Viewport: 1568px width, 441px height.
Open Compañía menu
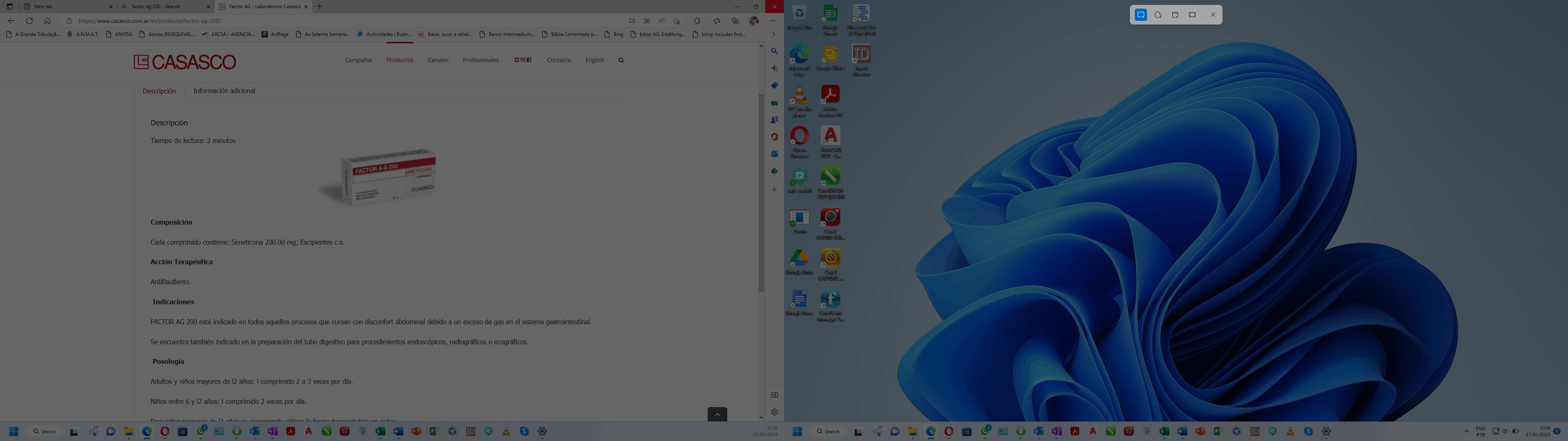coord(358,60)
